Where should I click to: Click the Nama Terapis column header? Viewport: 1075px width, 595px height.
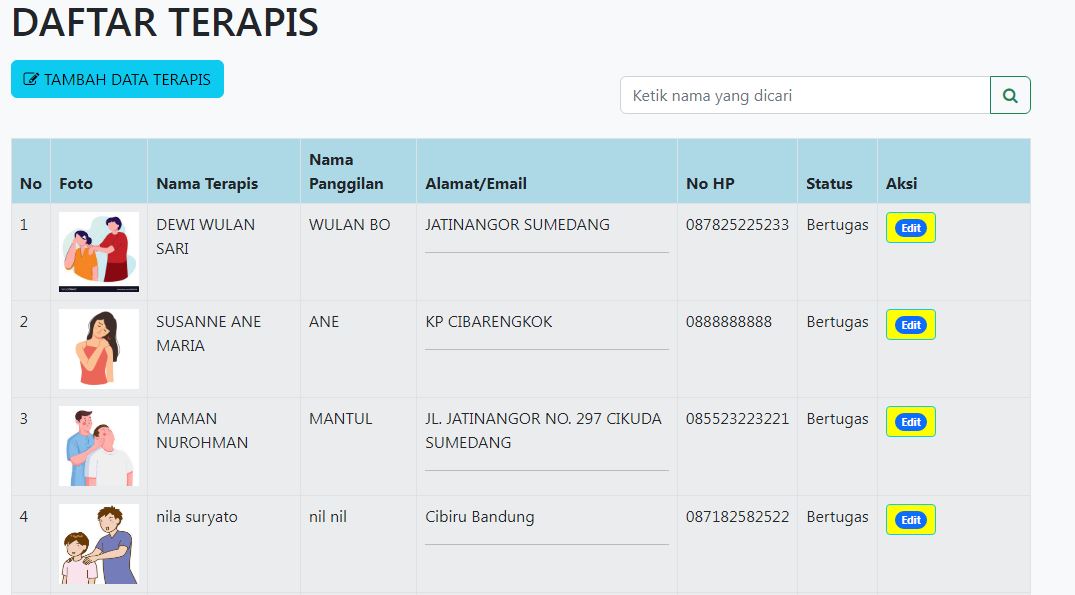point(207,184)
